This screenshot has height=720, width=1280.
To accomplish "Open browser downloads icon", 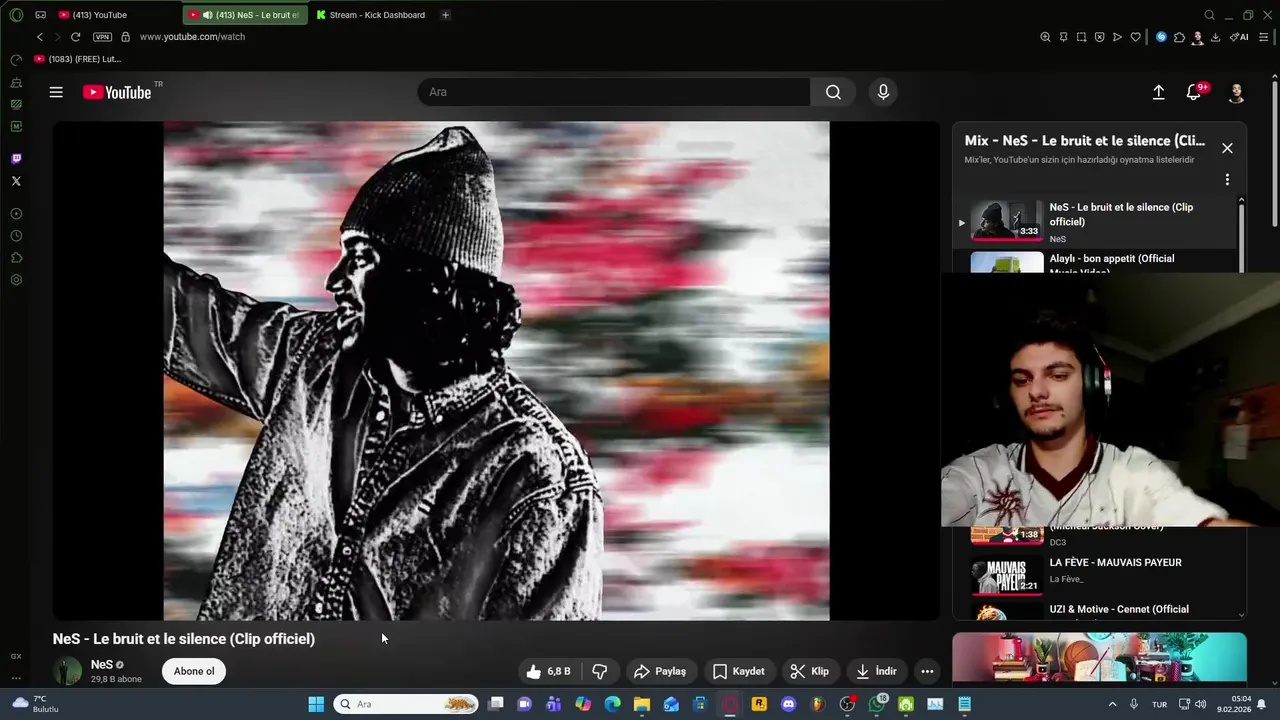I will pyautogui.click(x=1215, y=37).
